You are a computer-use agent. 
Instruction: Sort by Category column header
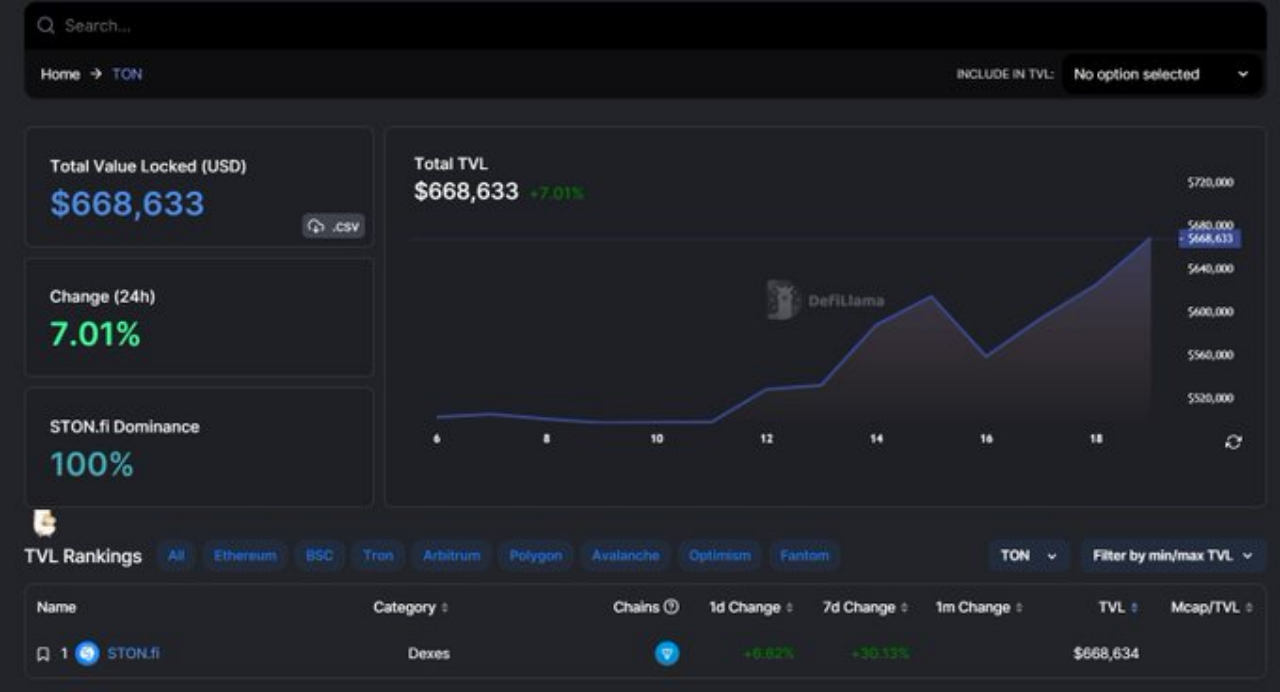coord(410,607)
